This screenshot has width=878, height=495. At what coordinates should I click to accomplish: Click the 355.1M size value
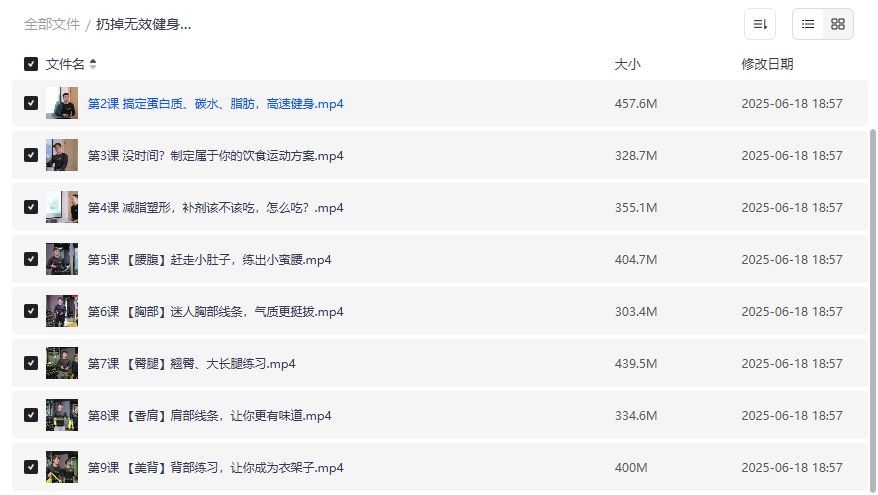[636, 208]
